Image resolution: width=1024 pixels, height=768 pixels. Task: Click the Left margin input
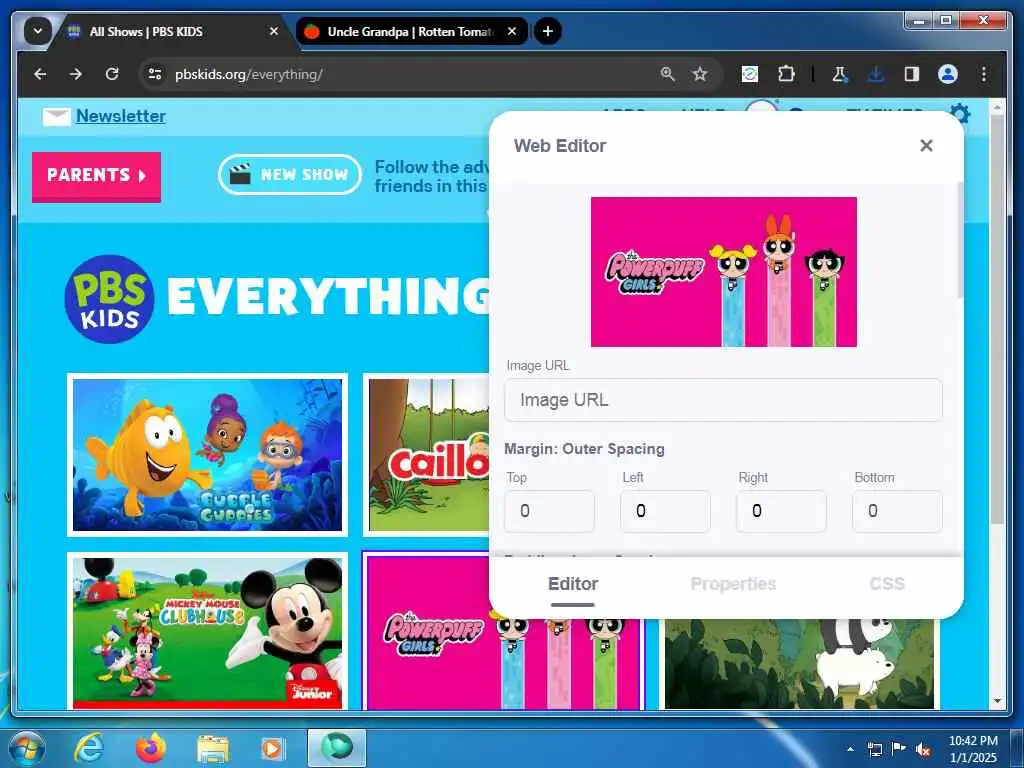pyautogui.click(x=665, y=511)
